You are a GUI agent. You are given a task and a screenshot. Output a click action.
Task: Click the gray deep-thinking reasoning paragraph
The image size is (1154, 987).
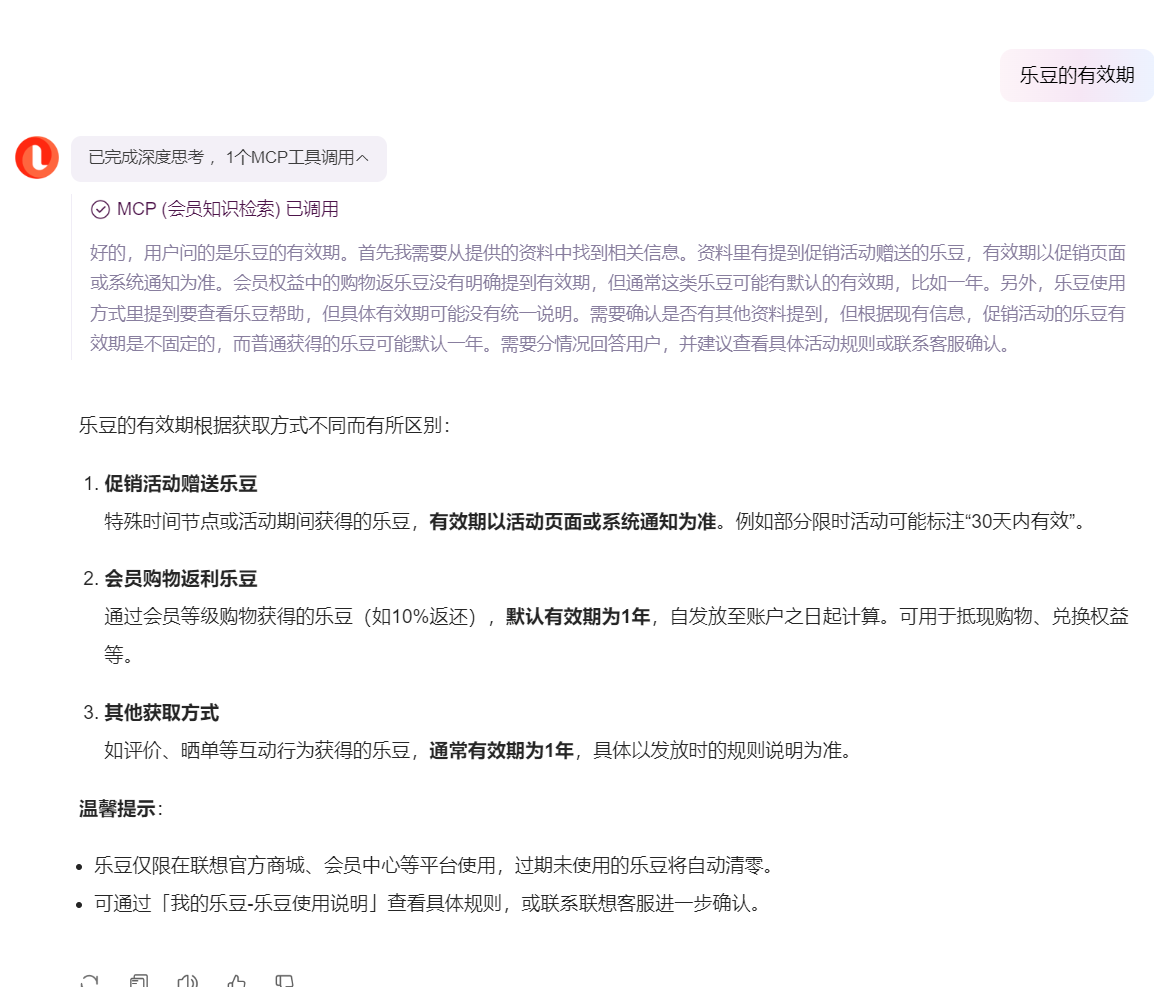(607, 298)
